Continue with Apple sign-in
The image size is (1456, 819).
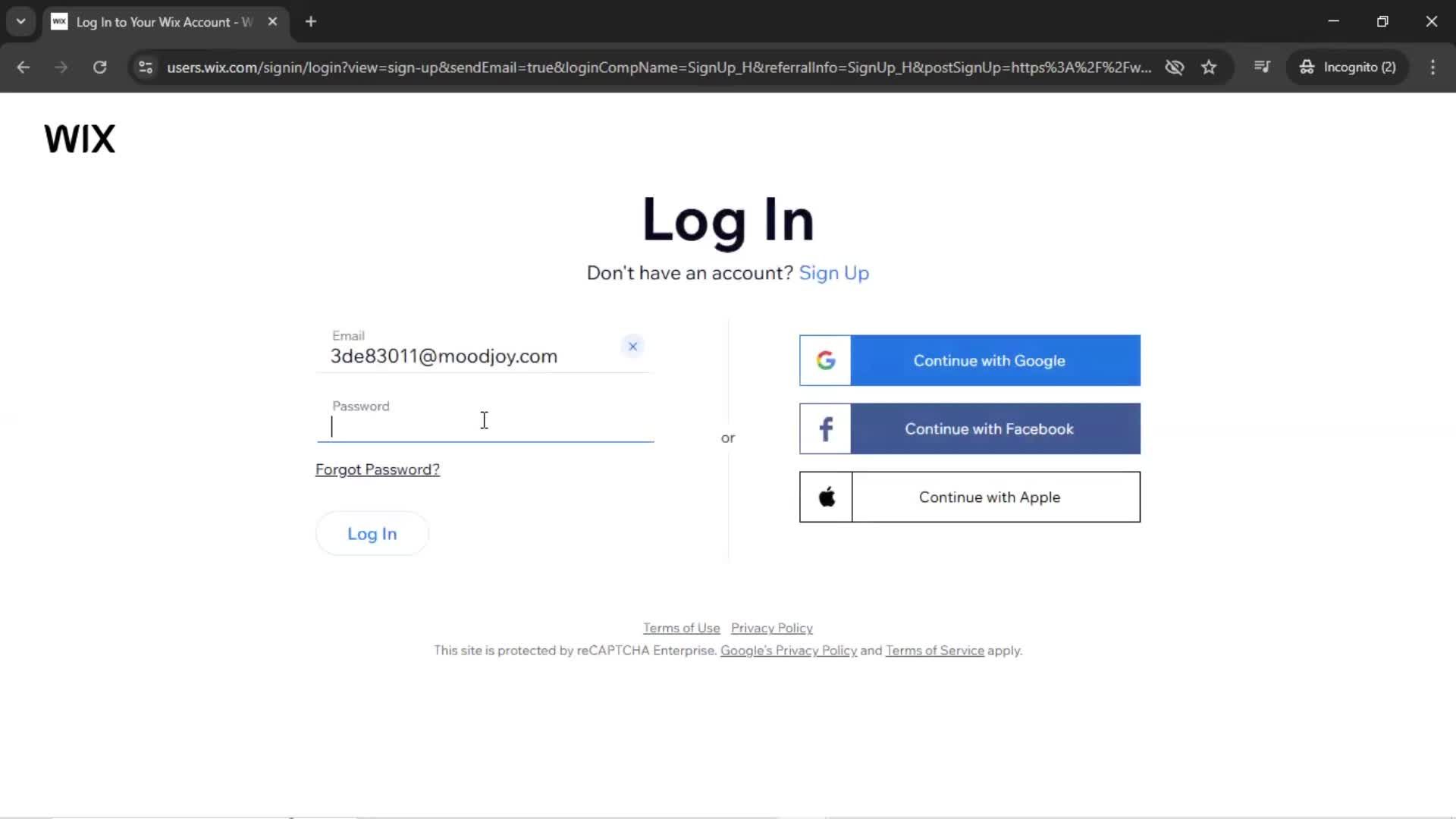(970, 497)
